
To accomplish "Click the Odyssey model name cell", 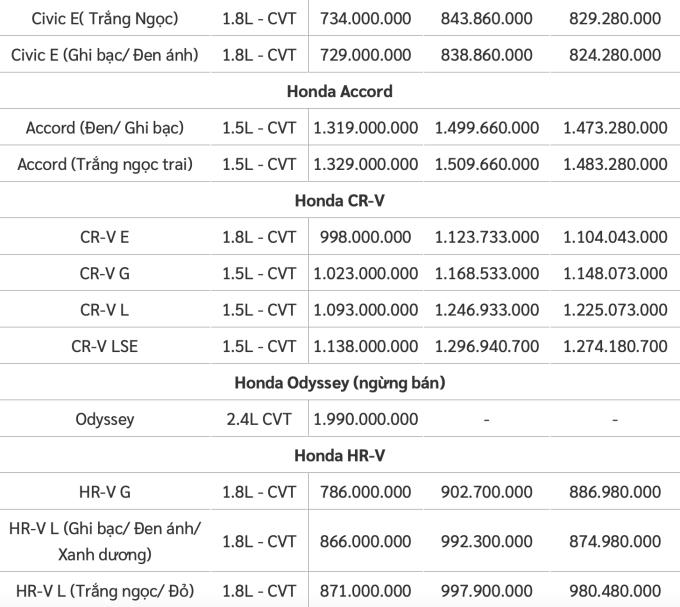I will pyautogui.click(x=105, y=420).
